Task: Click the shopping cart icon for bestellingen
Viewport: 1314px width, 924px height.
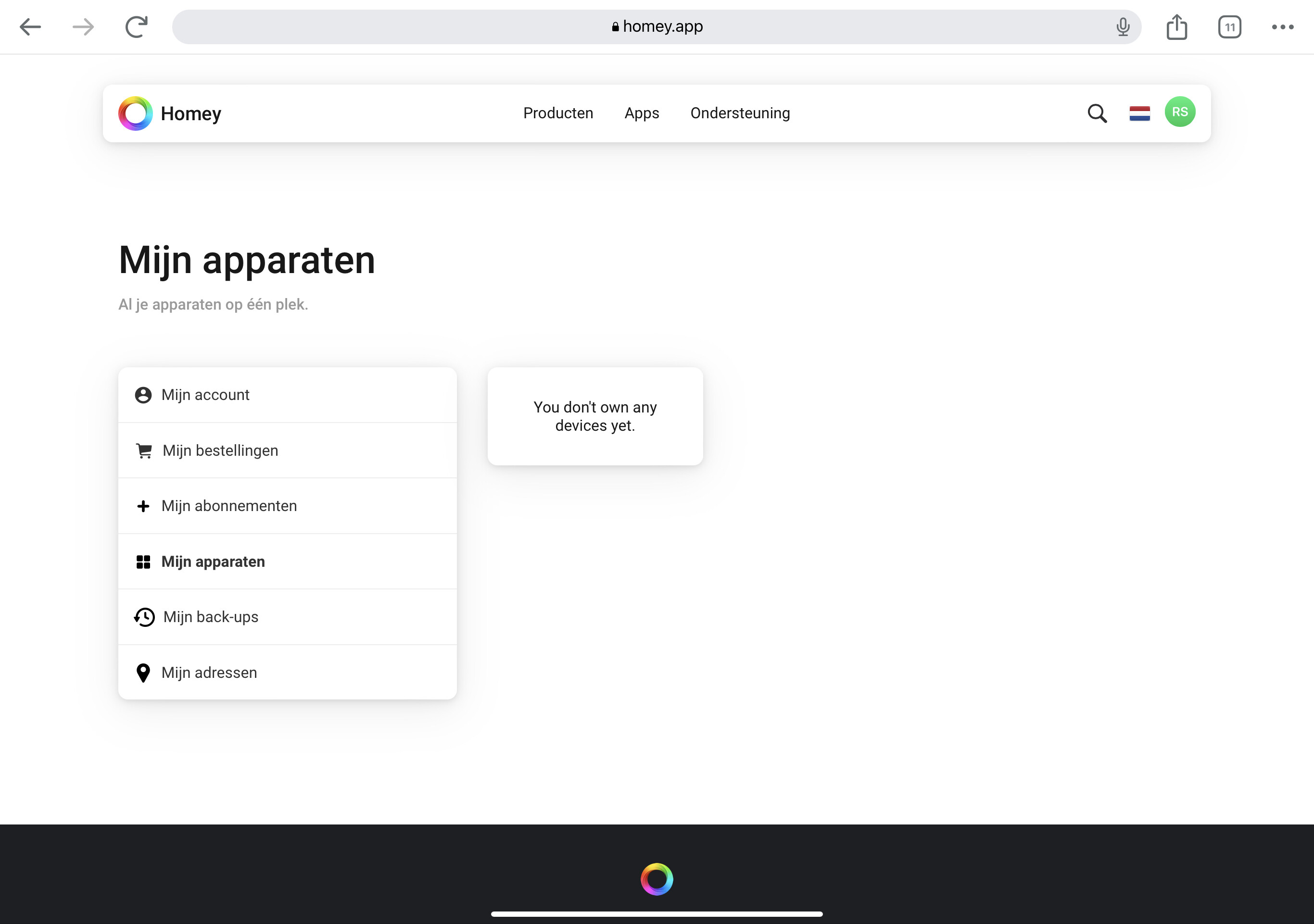Action: pos(144,451)
